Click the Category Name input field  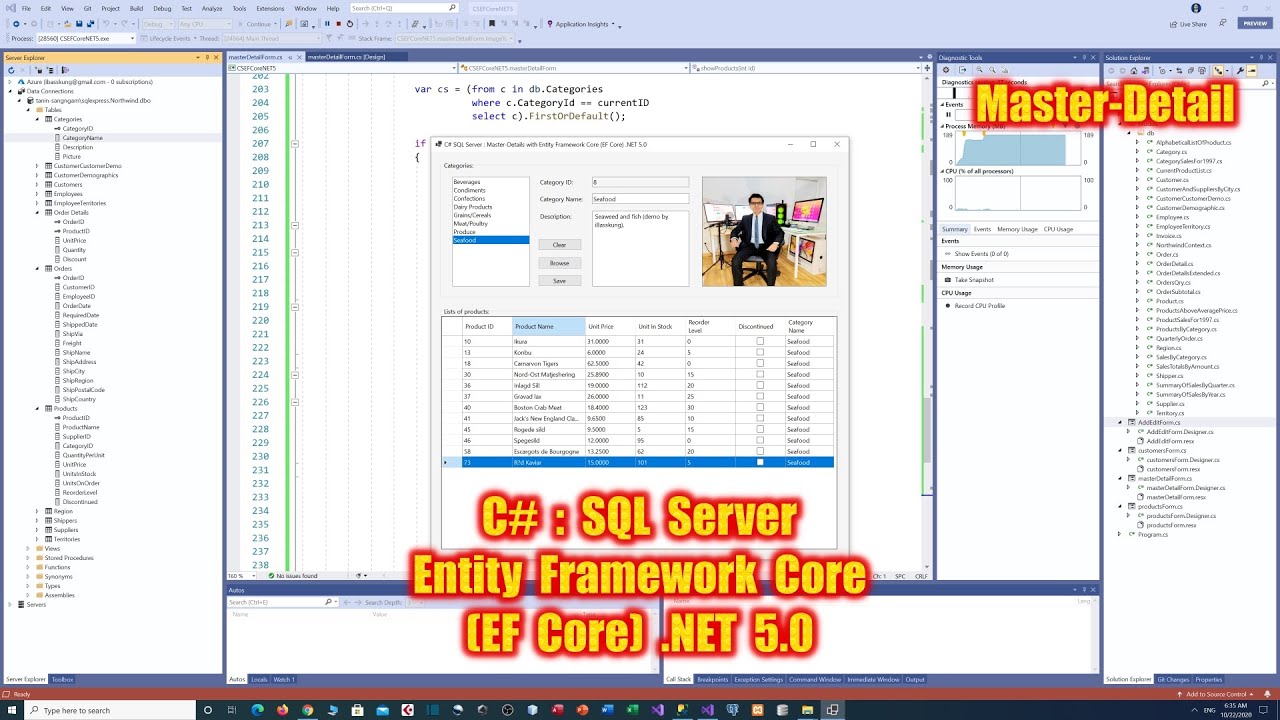point(640,199)
